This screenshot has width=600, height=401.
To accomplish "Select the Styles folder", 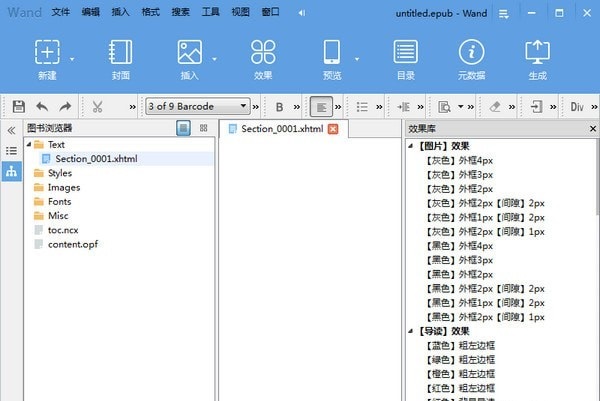I will (x=60, y=173).
